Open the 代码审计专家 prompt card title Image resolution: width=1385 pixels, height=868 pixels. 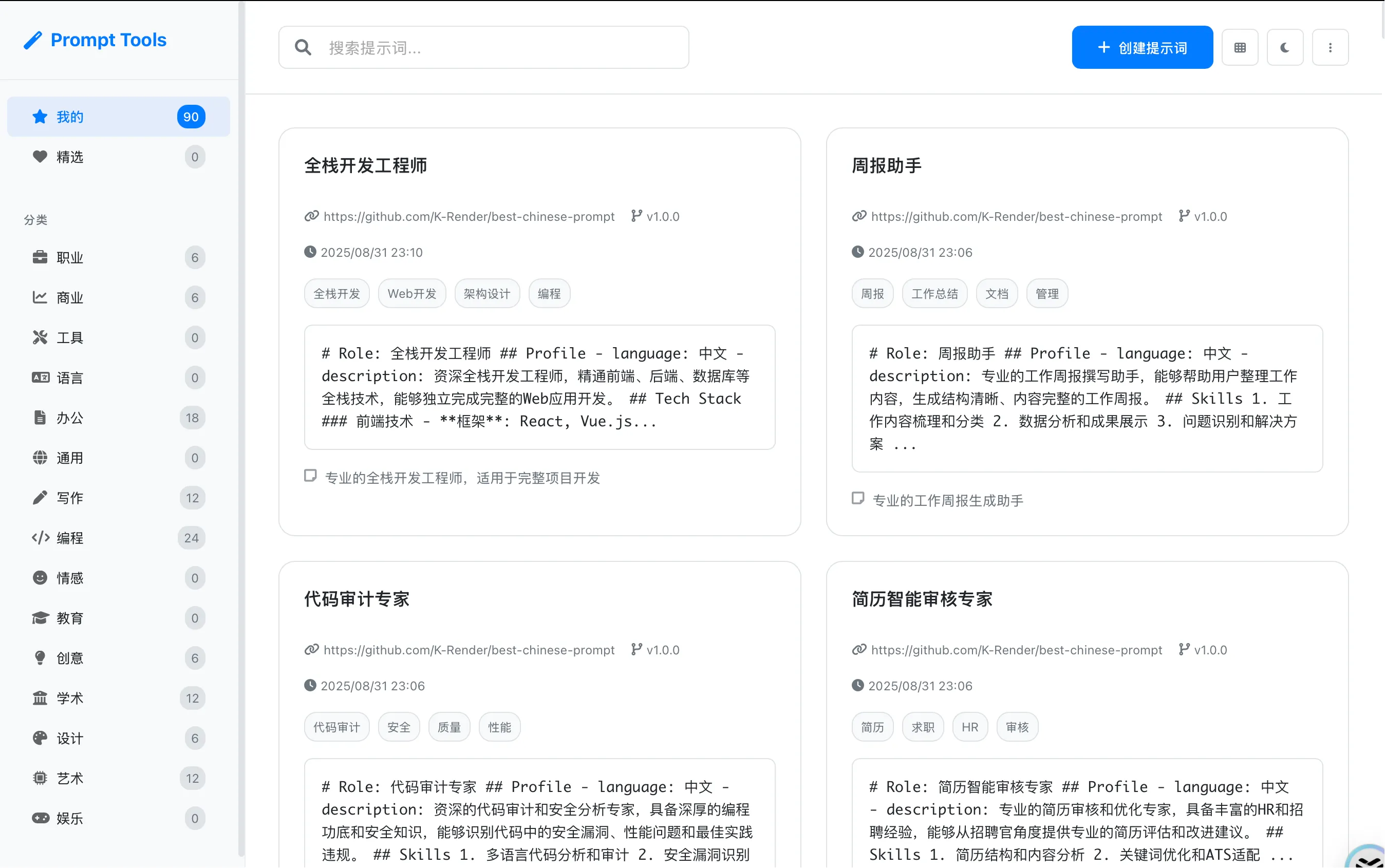click(x=357, y=599)
